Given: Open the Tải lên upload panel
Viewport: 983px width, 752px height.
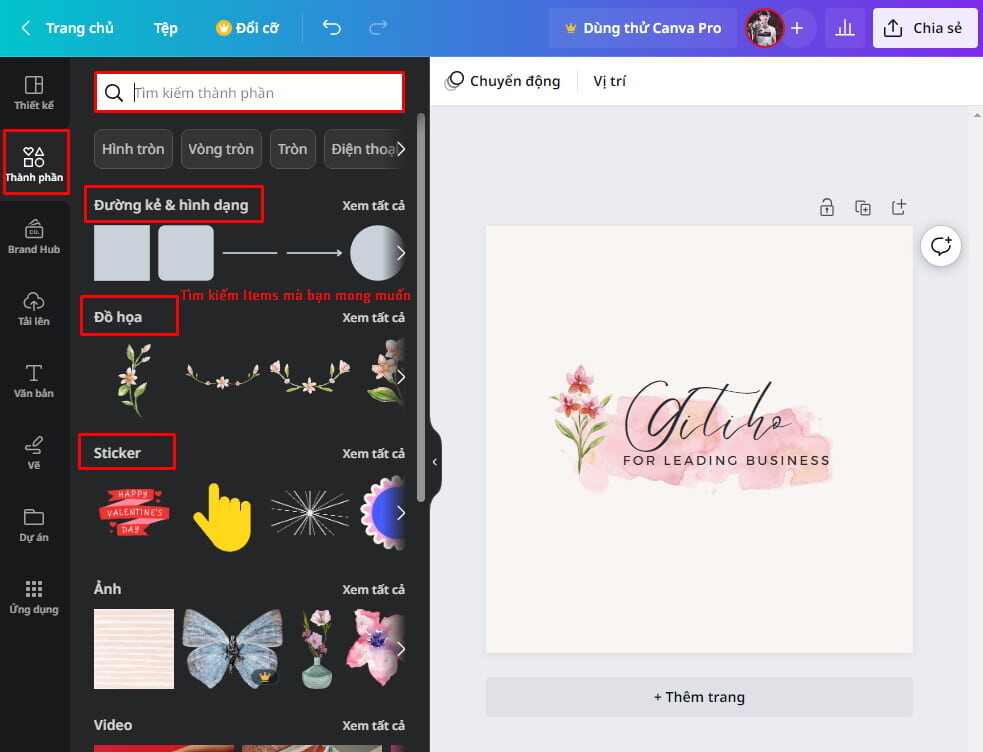Looking at the screenshot, I should tap(34, 308).
